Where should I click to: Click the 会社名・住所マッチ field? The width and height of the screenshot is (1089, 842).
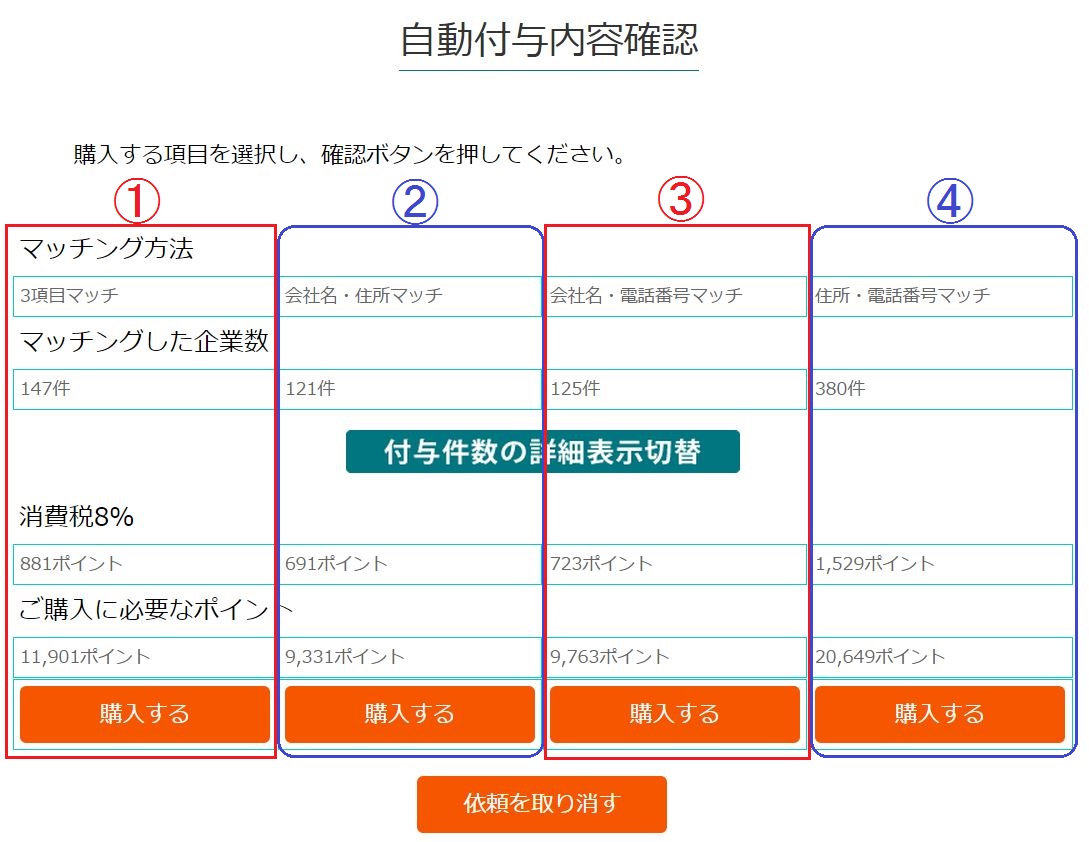click(x=410, y=296)
